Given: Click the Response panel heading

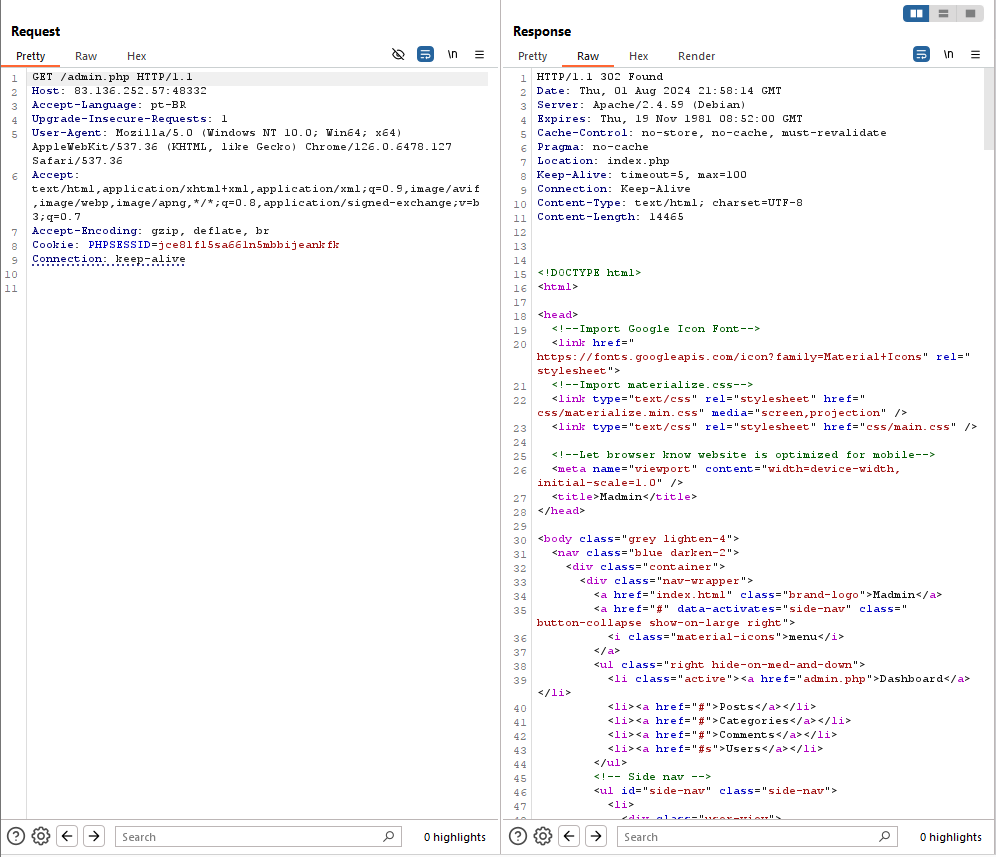Looking at the screenshot, I should pos(542,31).
